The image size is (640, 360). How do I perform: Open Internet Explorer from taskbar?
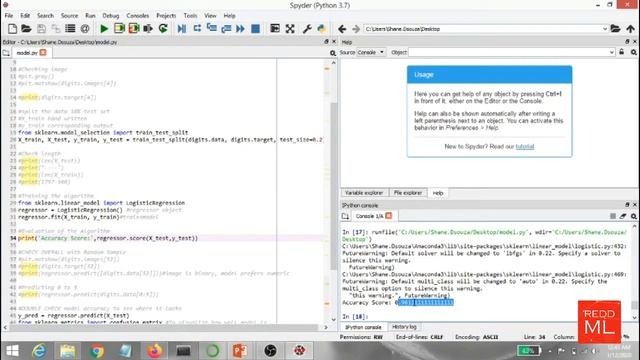(x=39, y=351)
